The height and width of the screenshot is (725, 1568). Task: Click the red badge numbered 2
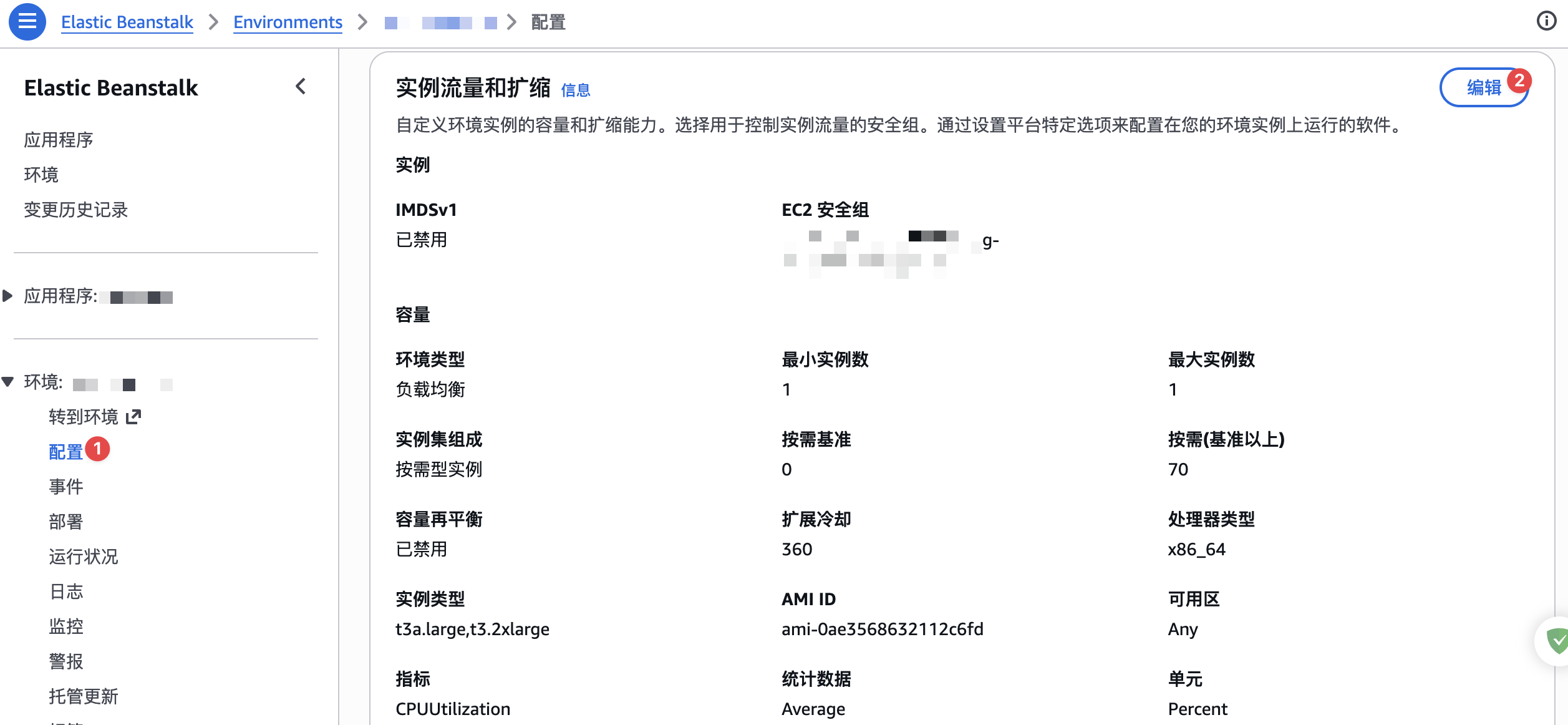pyautogui.click(x=1519, y=80)
